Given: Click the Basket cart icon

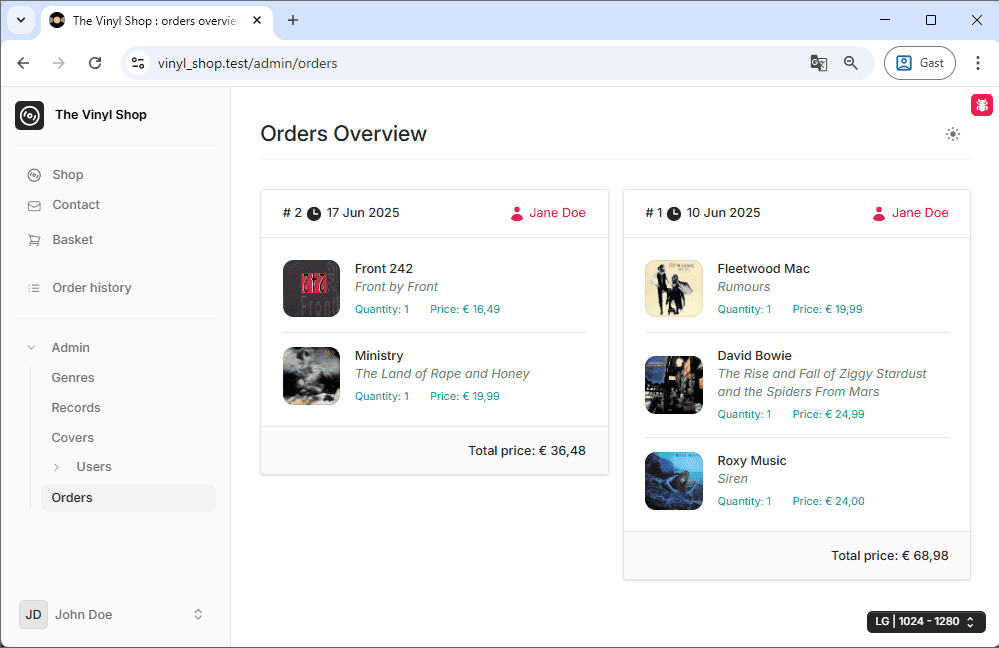Looking at the screenshot, I should click(x=34, y=240).
